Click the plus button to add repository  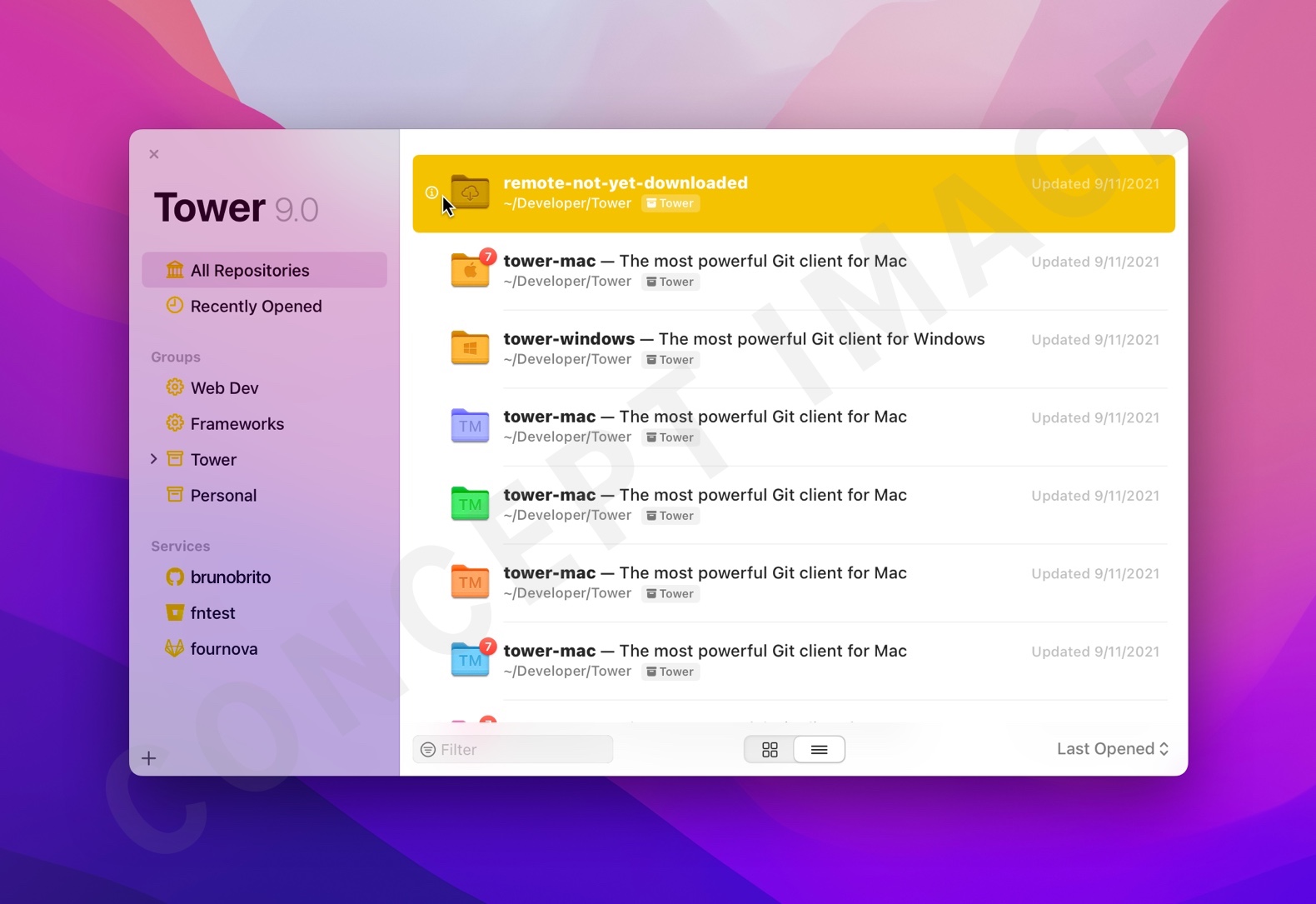pos(149,758)
